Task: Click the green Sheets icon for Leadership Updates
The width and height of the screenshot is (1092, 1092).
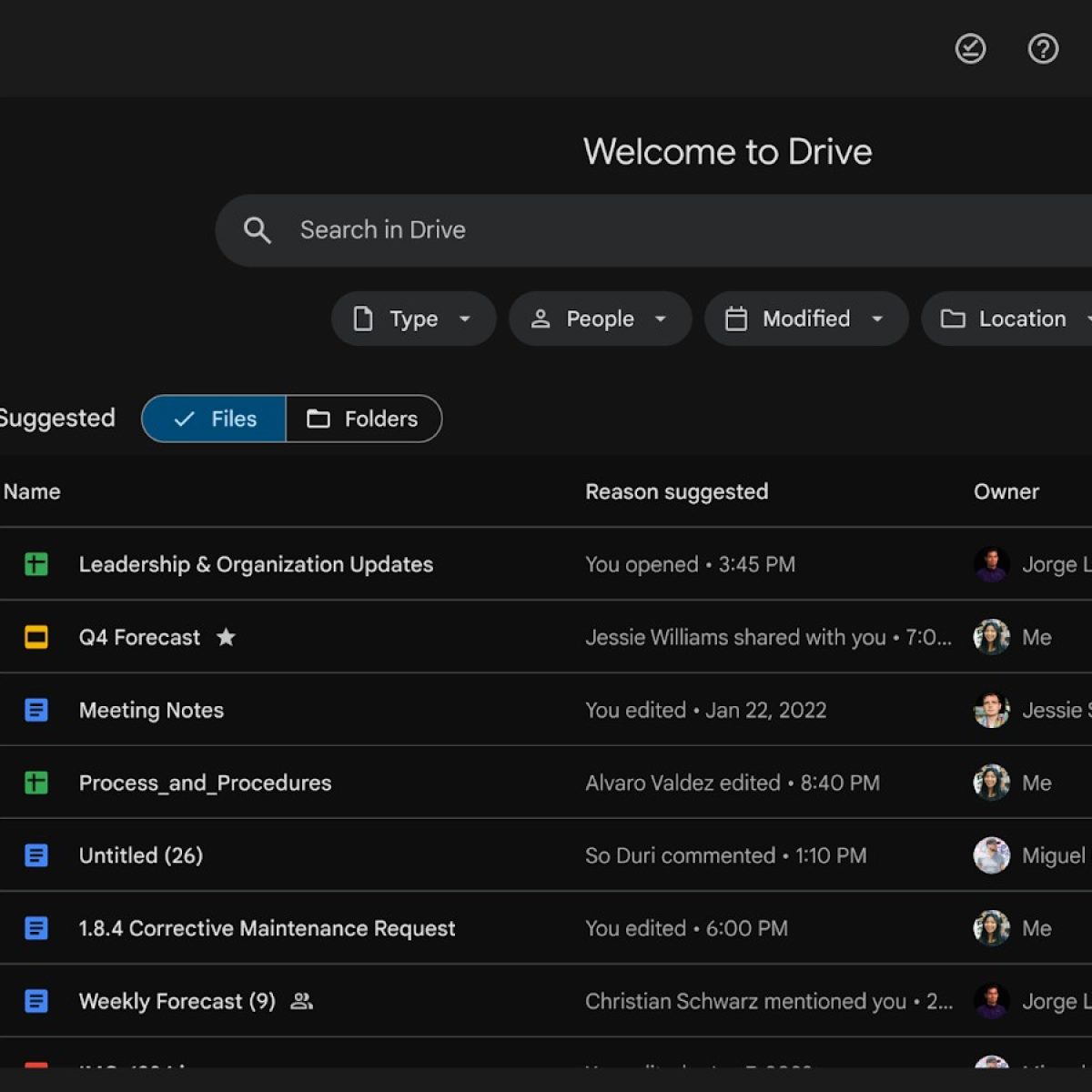Action: 36,564
